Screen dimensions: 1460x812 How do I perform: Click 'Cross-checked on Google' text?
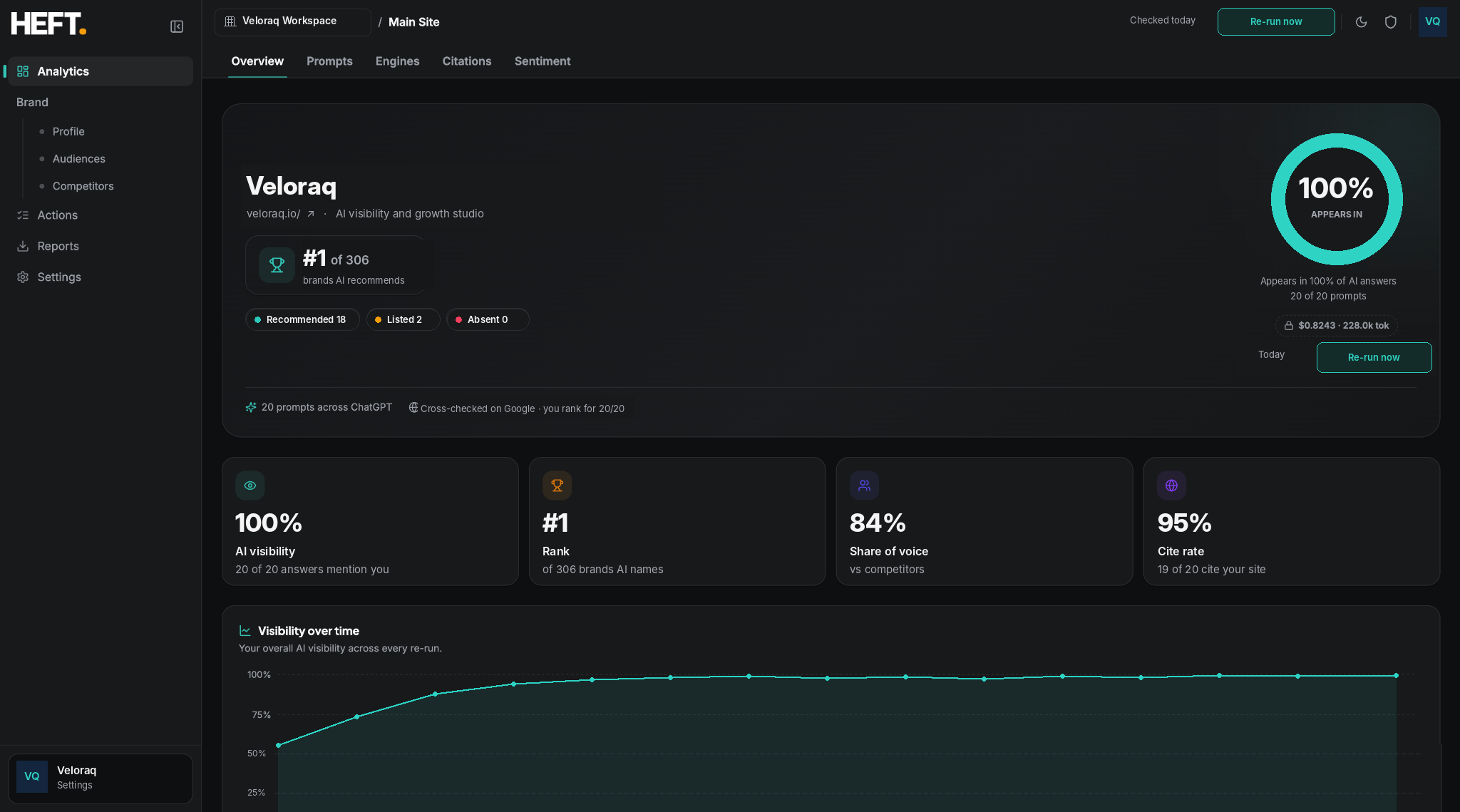point(478,408)
